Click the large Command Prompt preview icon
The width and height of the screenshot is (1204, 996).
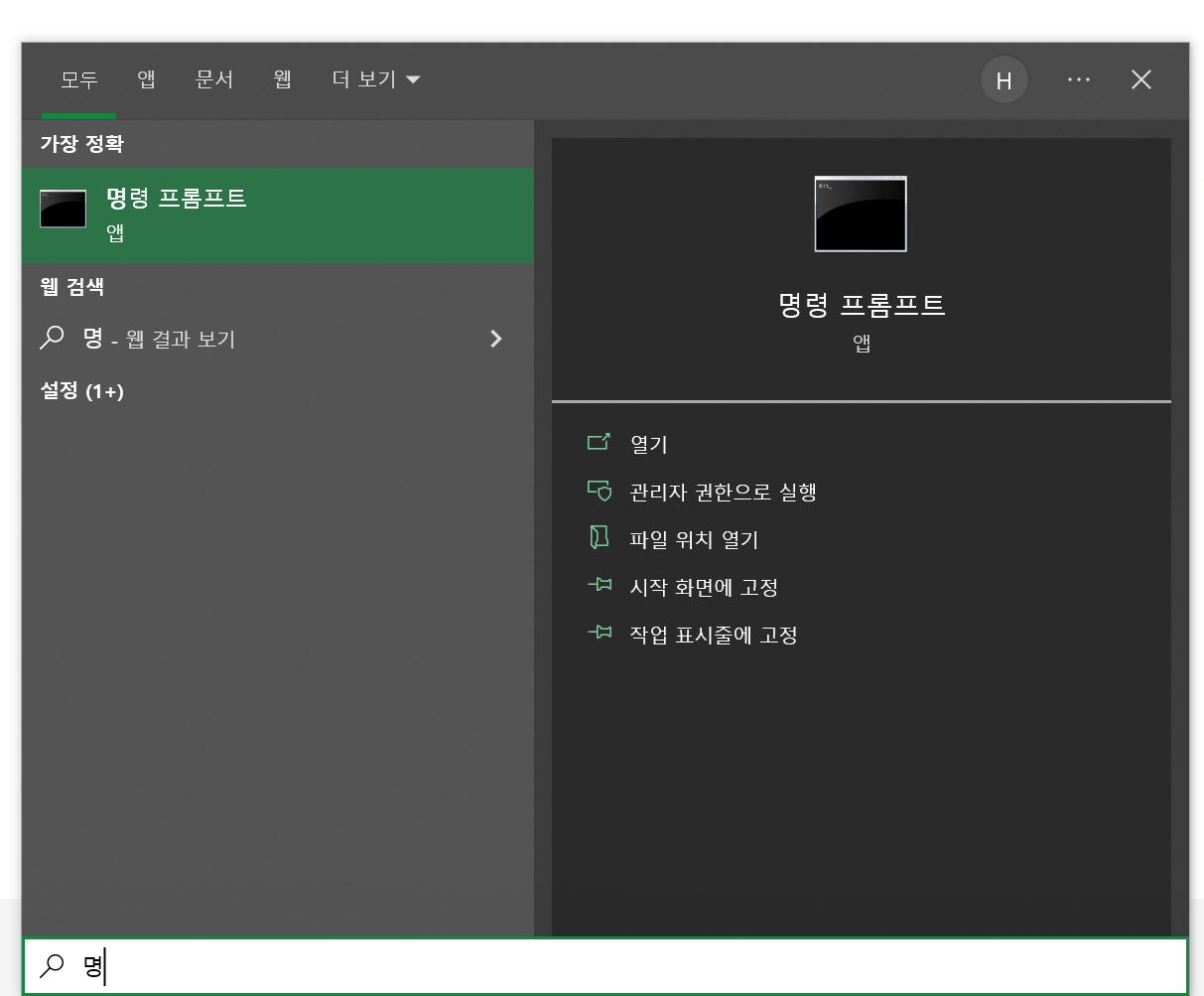pyautogui.click(x=861, y=213)
